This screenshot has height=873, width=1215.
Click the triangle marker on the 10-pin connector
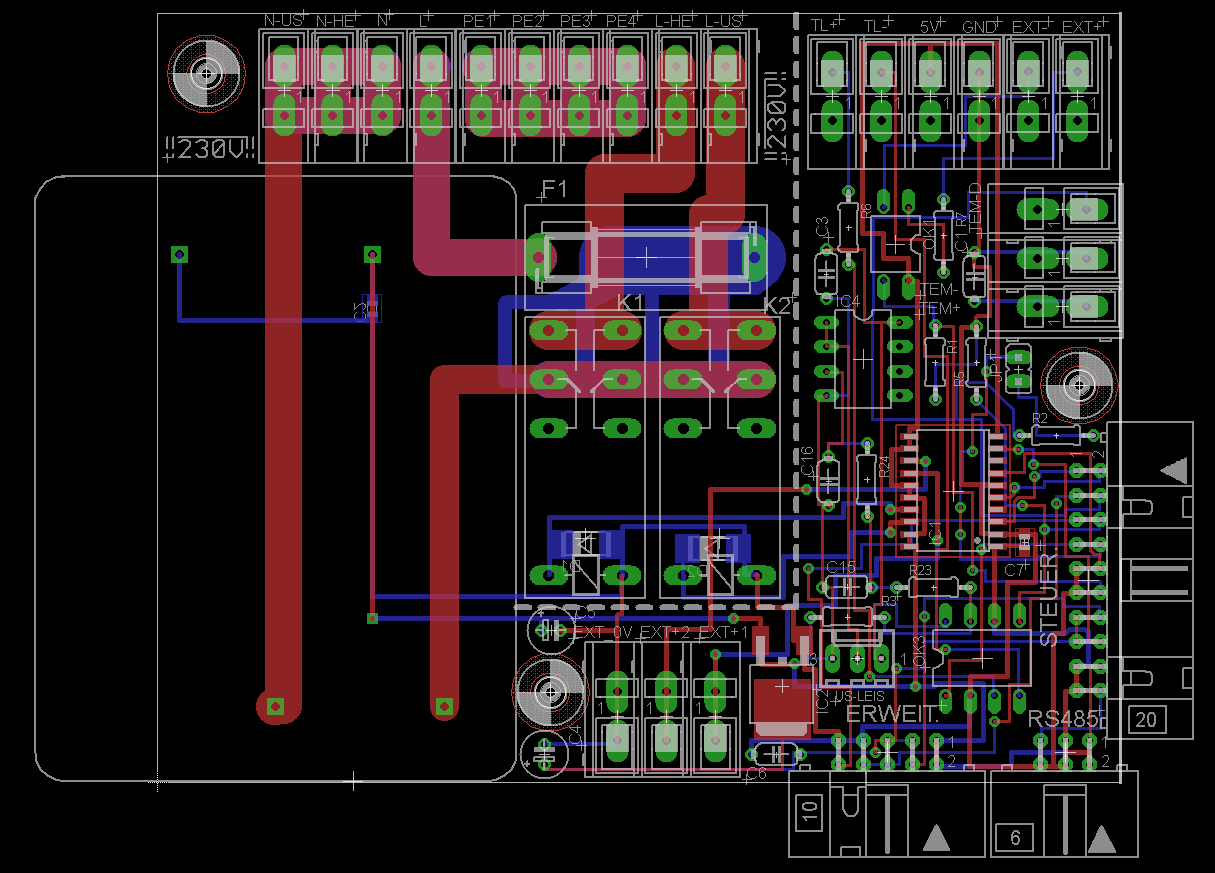tap(936, 838)
